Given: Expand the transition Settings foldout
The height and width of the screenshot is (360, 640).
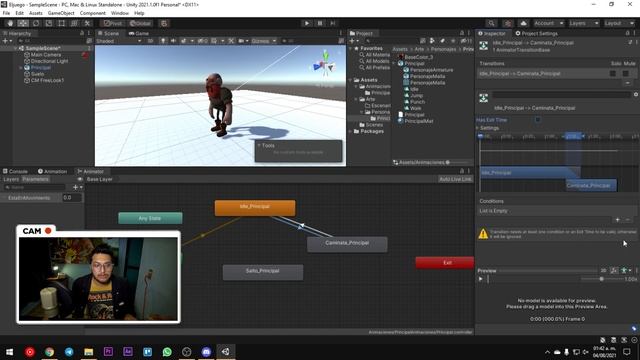Looking at the screenshot, I should tap(478, 128).
